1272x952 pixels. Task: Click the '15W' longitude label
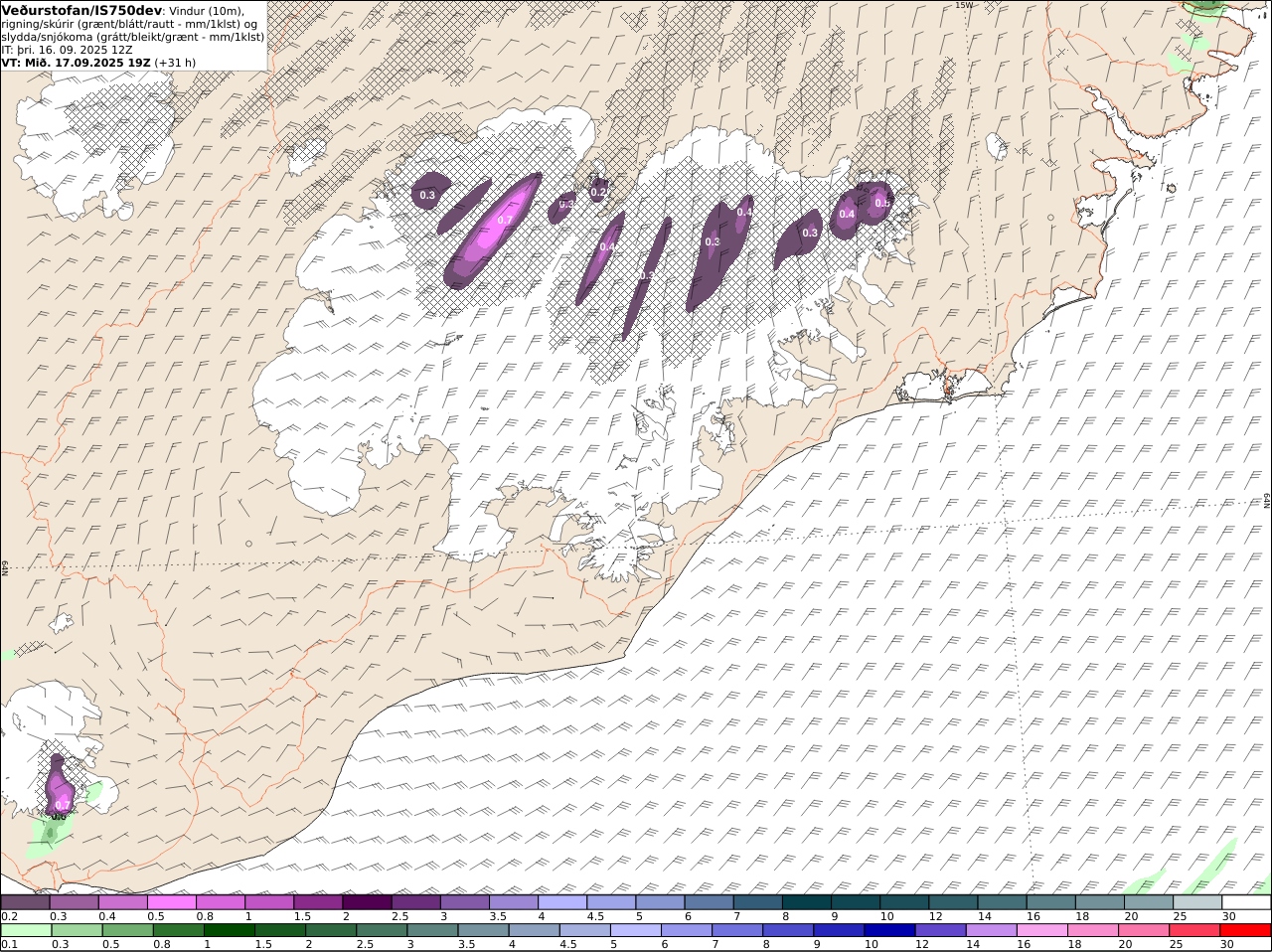963,5
